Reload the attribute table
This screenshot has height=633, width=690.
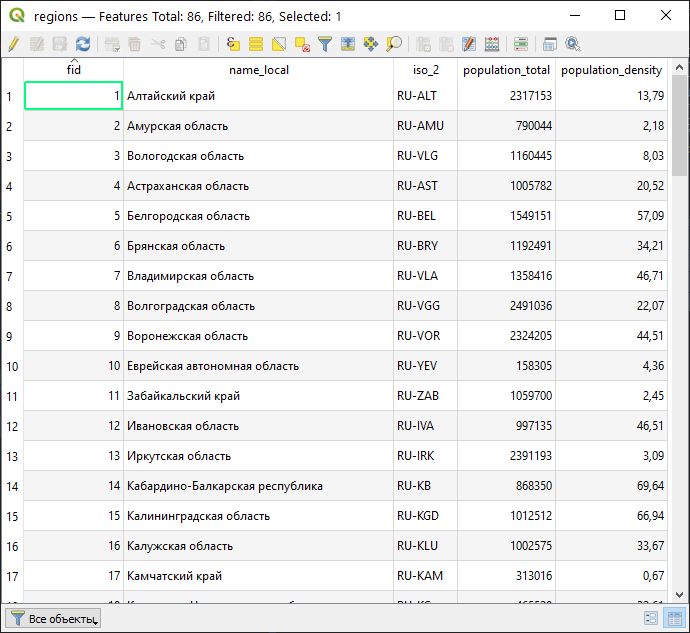coord(83,44)
